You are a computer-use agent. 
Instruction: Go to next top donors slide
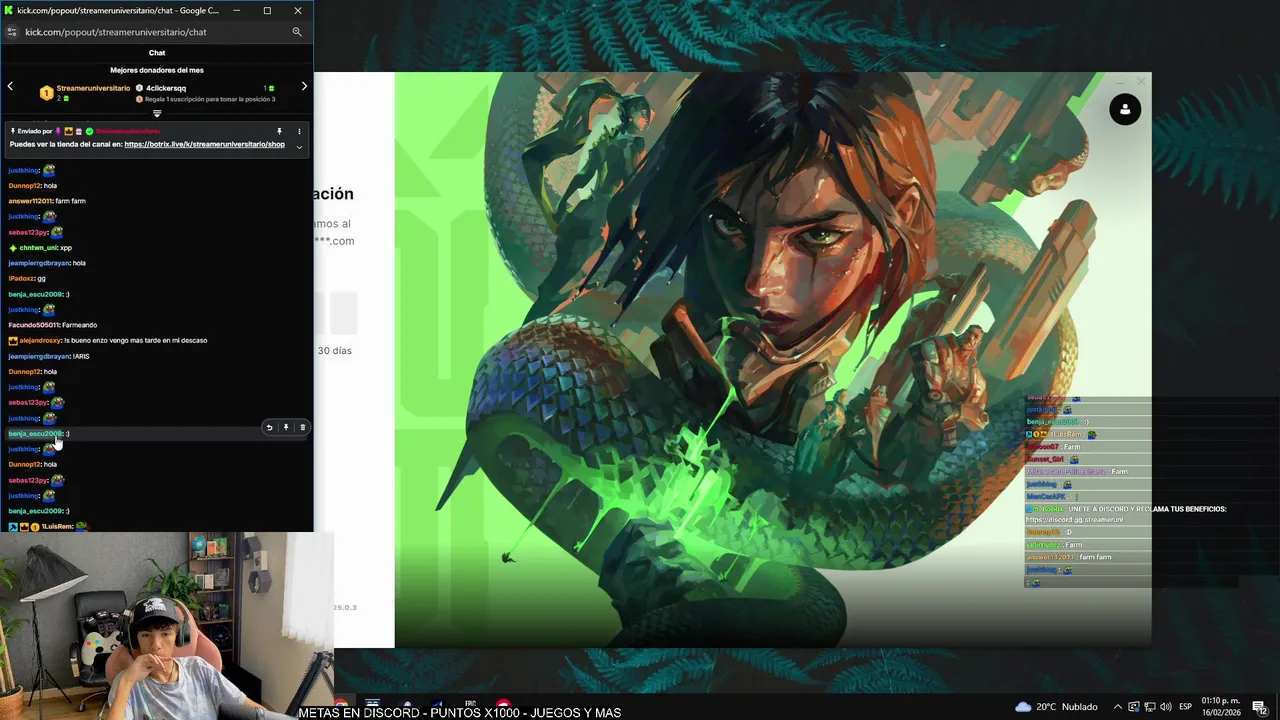point(304,87)
